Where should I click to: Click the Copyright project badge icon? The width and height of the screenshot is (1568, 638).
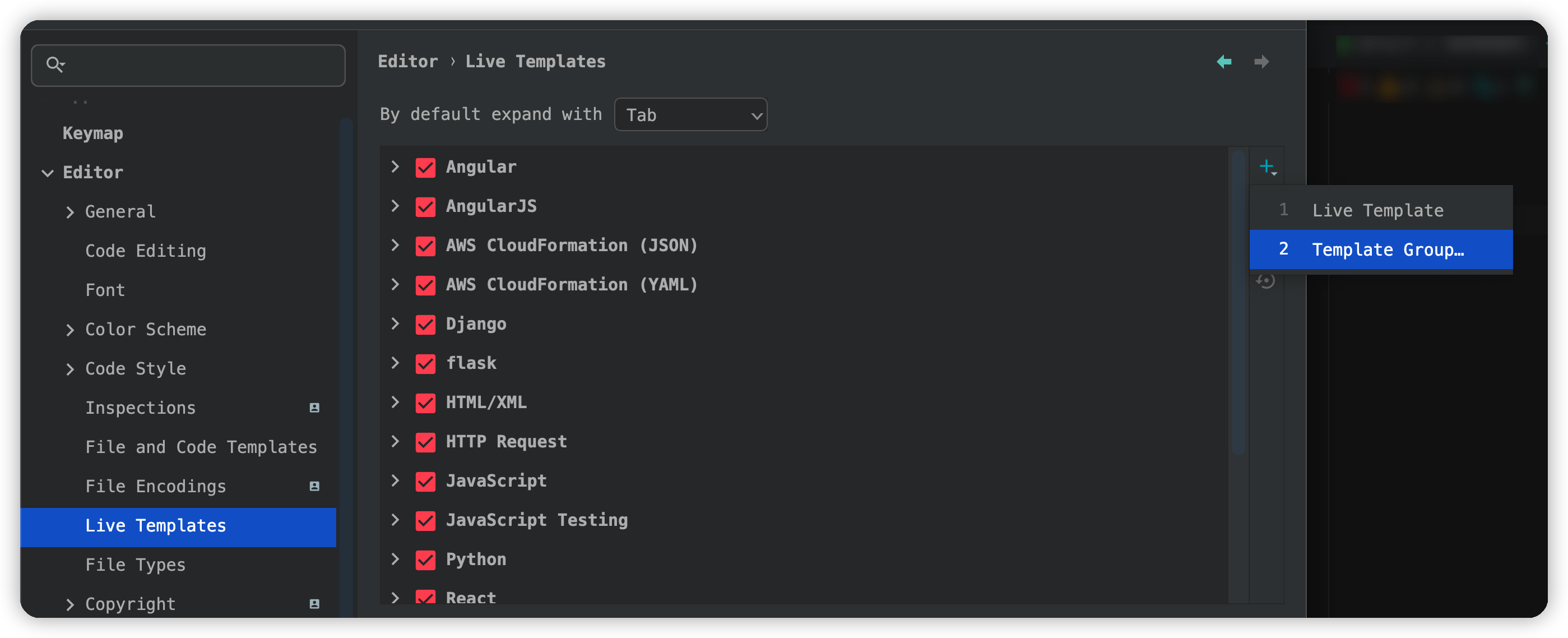click(314, 604)
